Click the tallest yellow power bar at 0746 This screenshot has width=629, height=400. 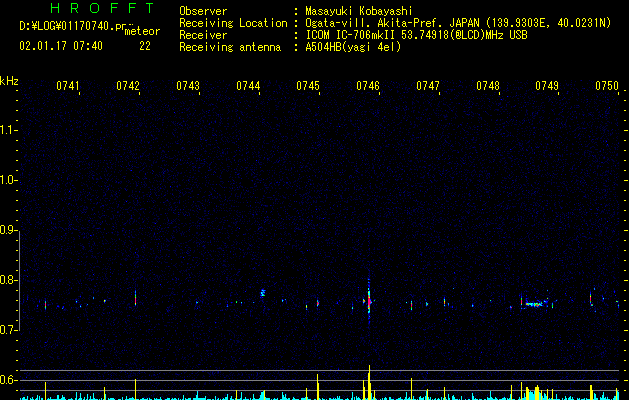pos(369,382)
